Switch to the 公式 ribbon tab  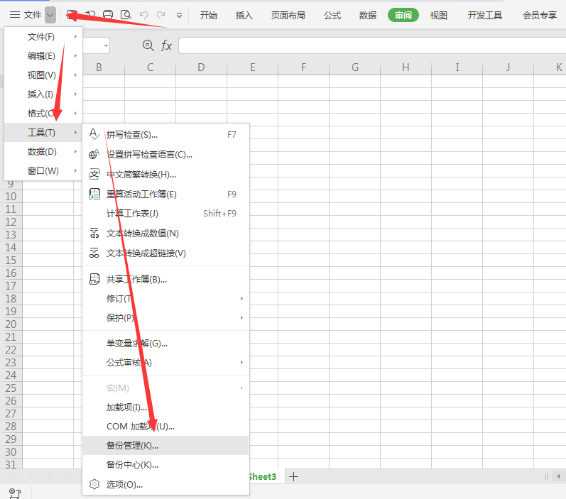point(332,15)
